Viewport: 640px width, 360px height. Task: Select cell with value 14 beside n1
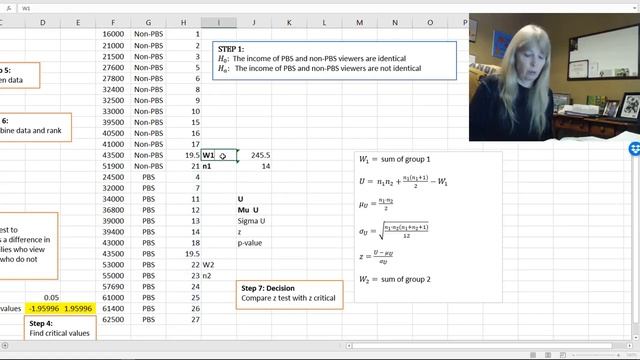254,166
